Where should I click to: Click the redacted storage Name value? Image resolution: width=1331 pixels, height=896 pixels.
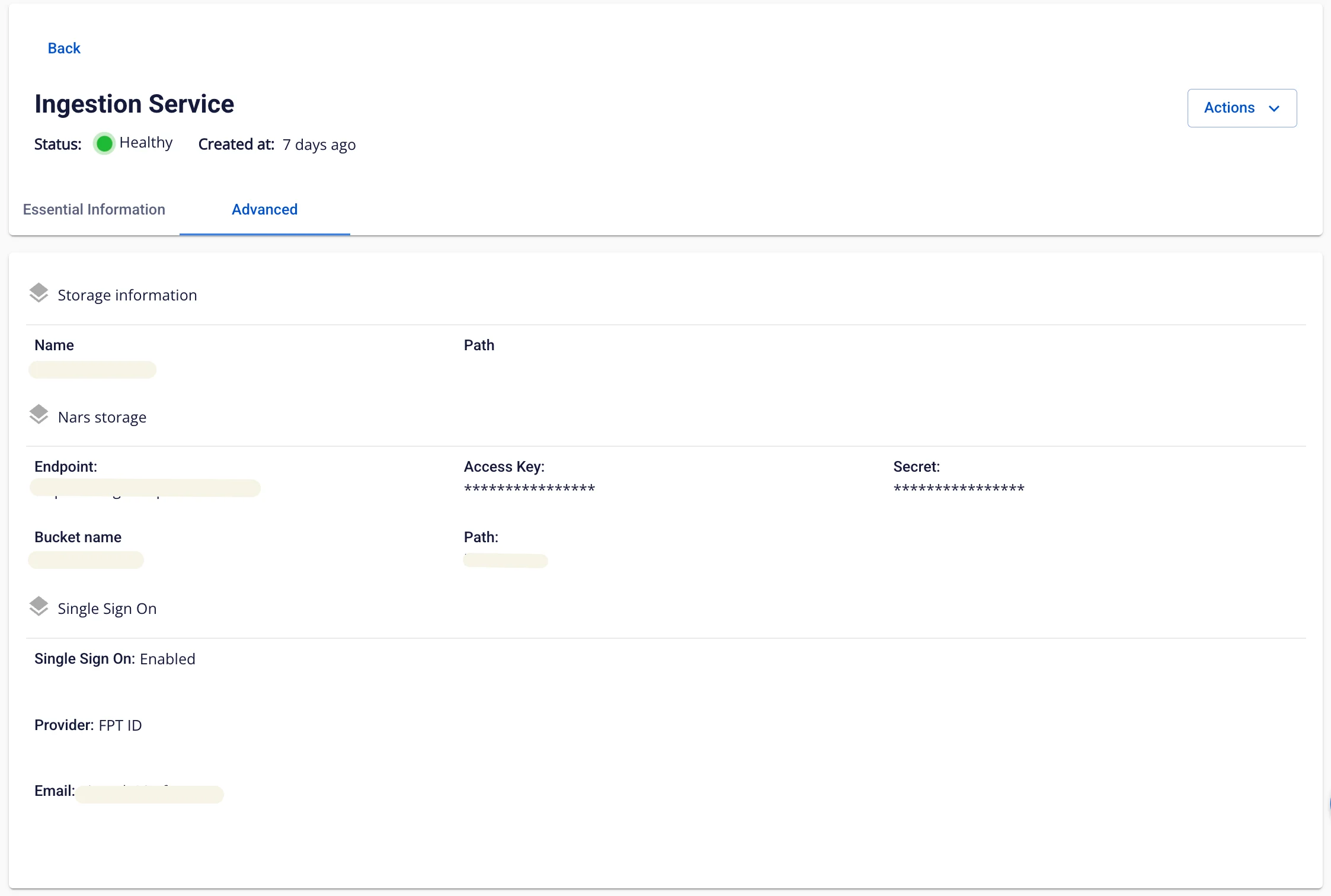click(x=92, y=370)
